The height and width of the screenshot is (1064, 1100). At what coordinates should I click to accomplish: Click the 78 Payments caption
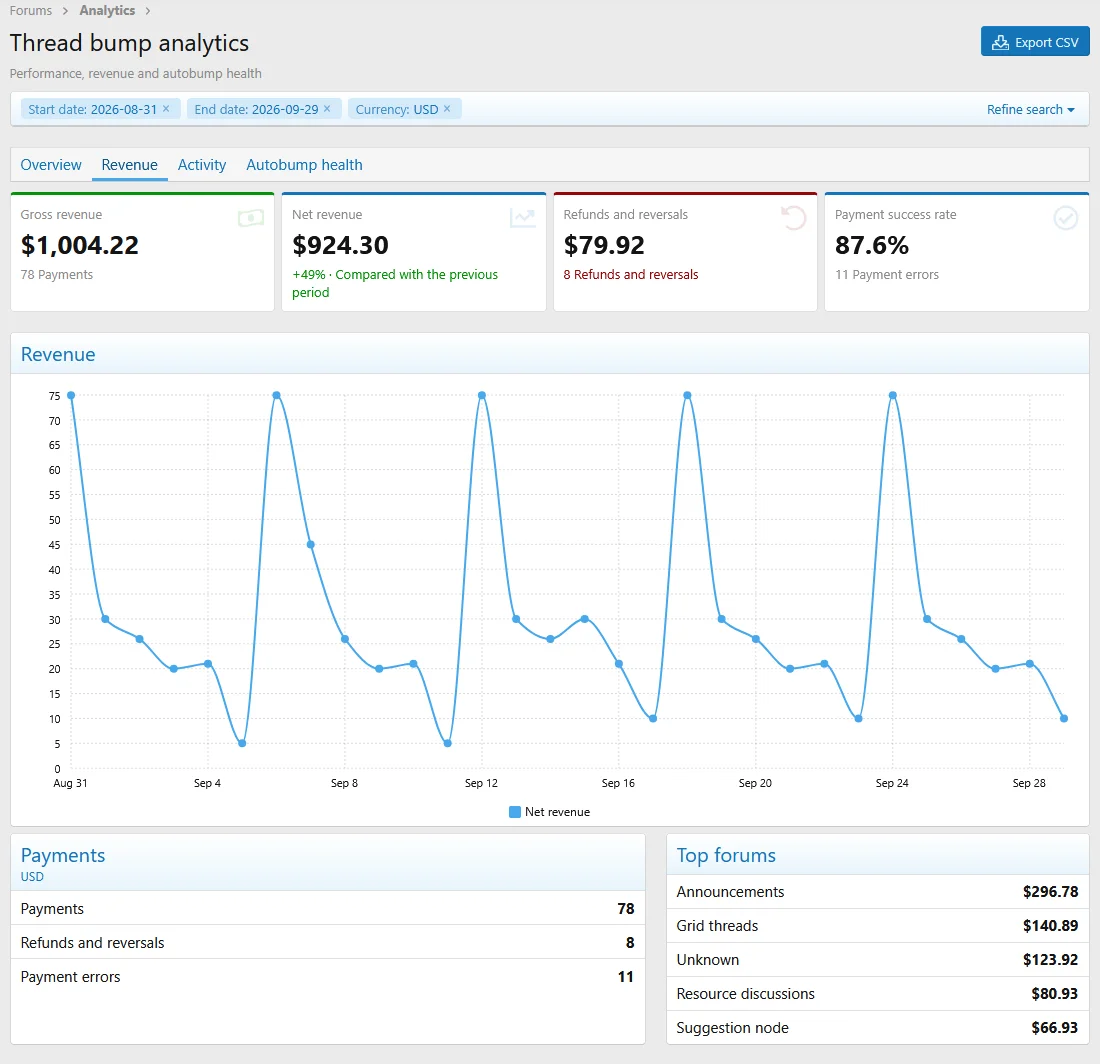pyautogui.click(x=57, y=274)
